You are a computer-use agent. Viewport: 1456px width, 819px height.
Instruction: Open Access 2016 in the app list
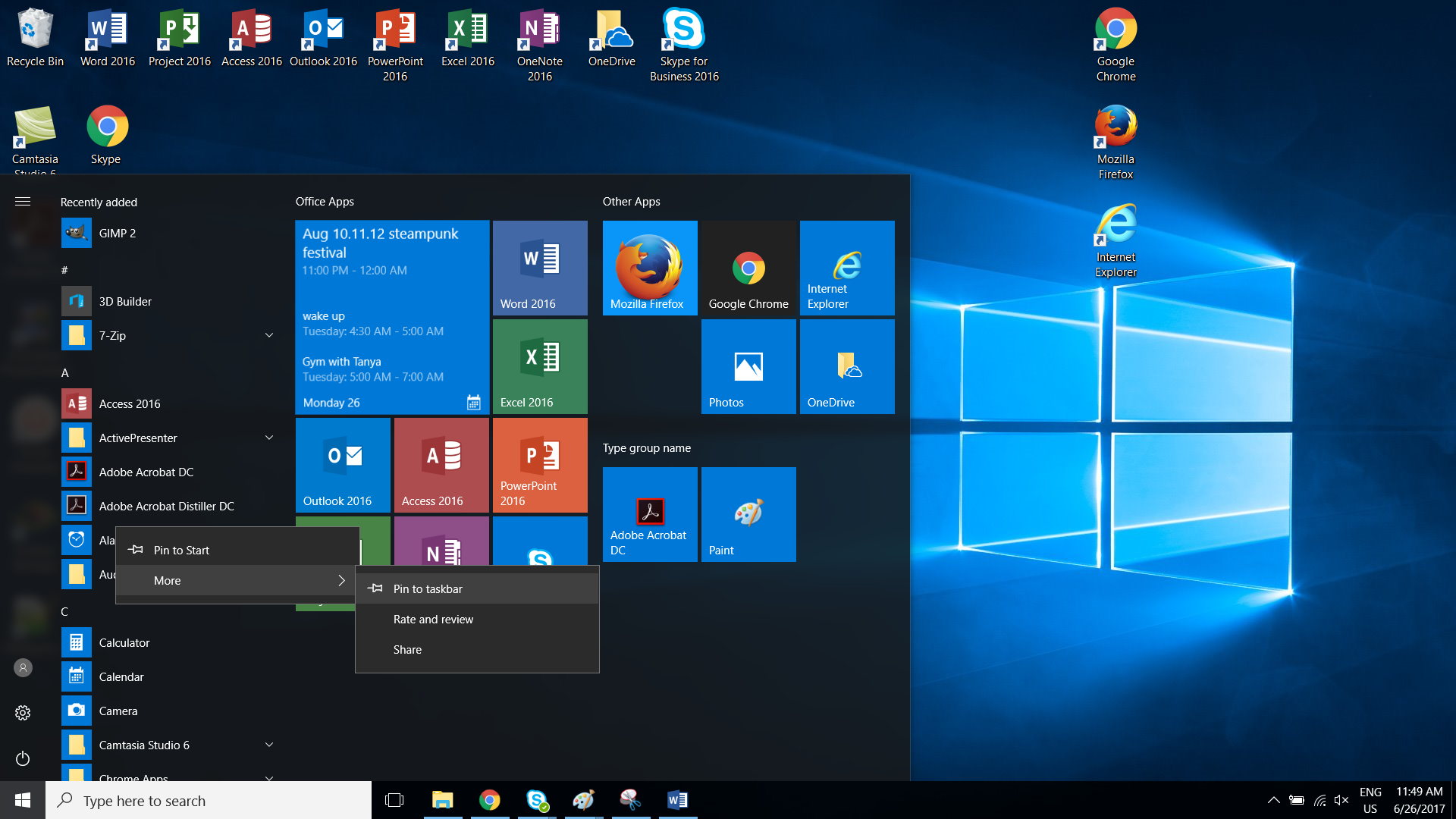[168, 403]
